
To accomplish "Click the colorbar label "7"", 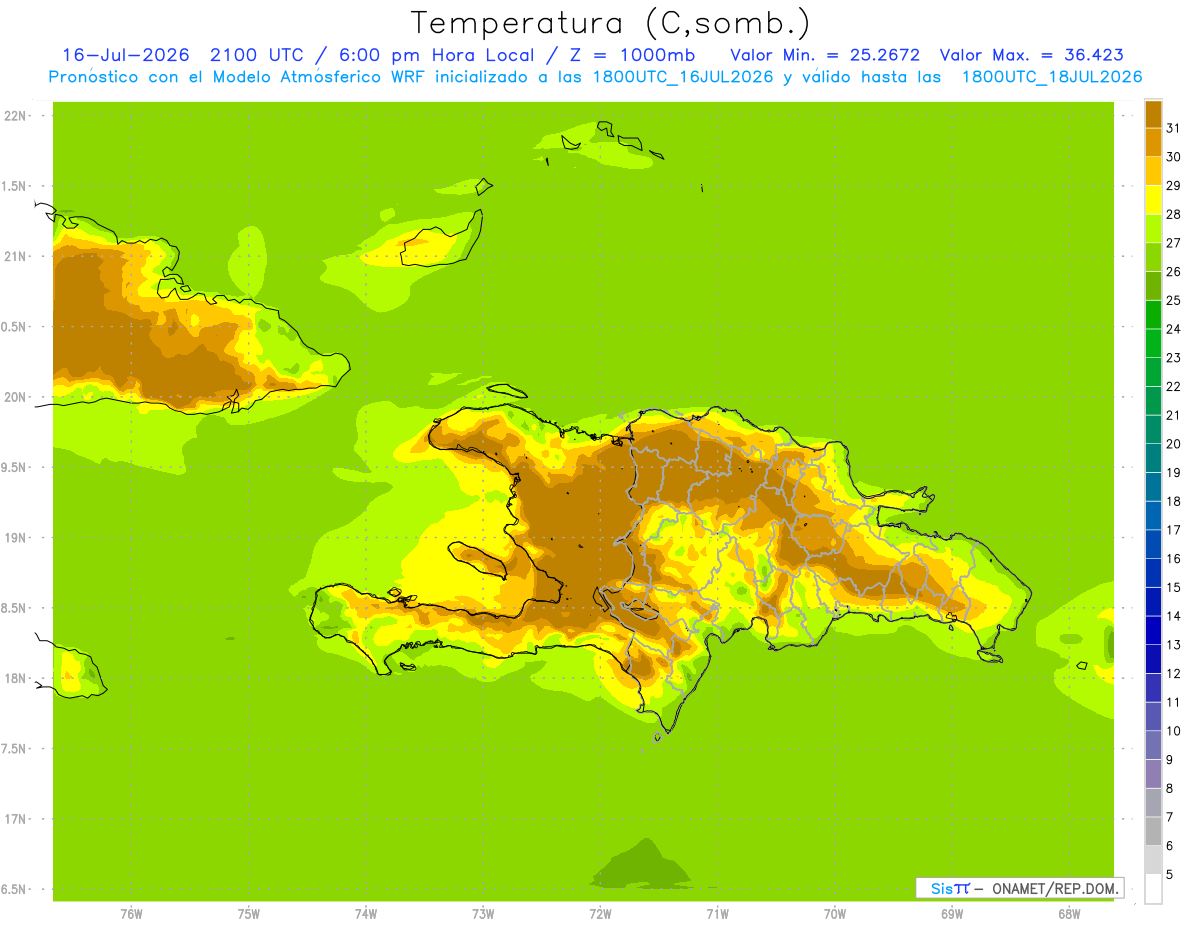I will (x=1169, y=817).
